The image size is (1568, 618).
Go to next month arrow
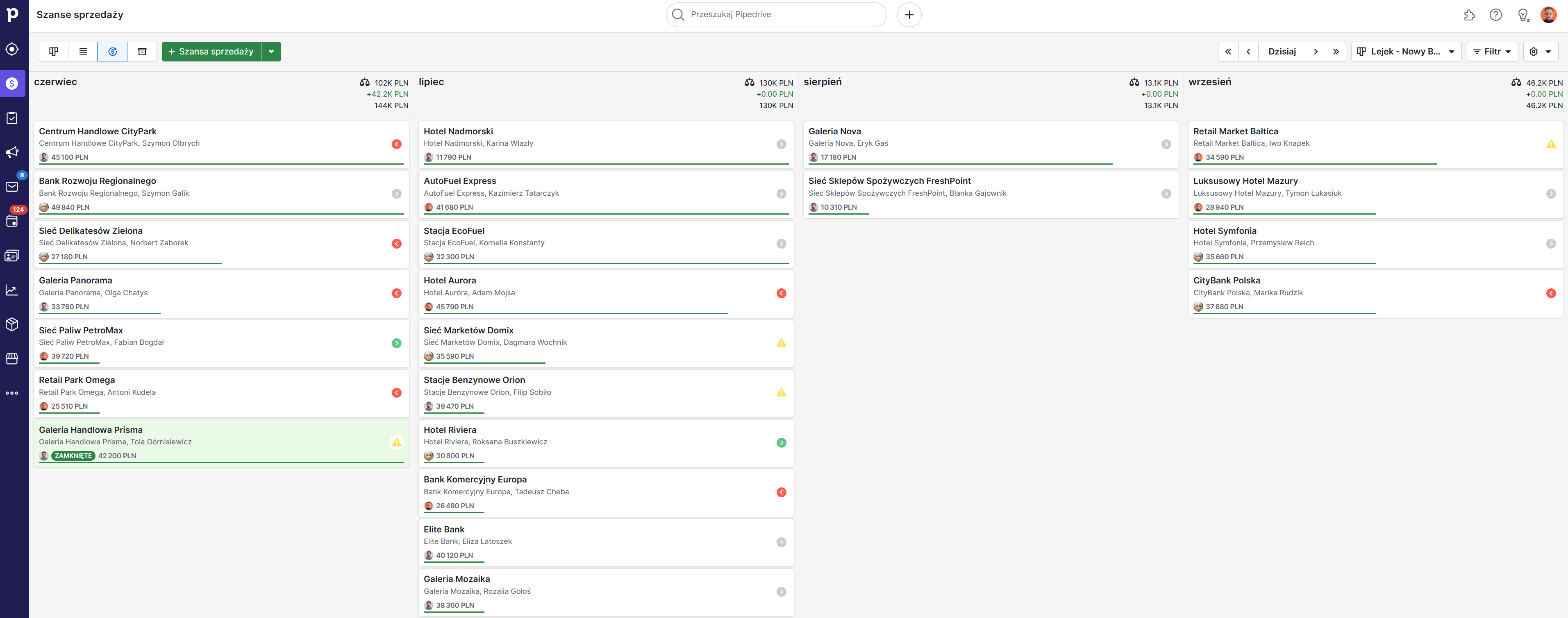1316,52
